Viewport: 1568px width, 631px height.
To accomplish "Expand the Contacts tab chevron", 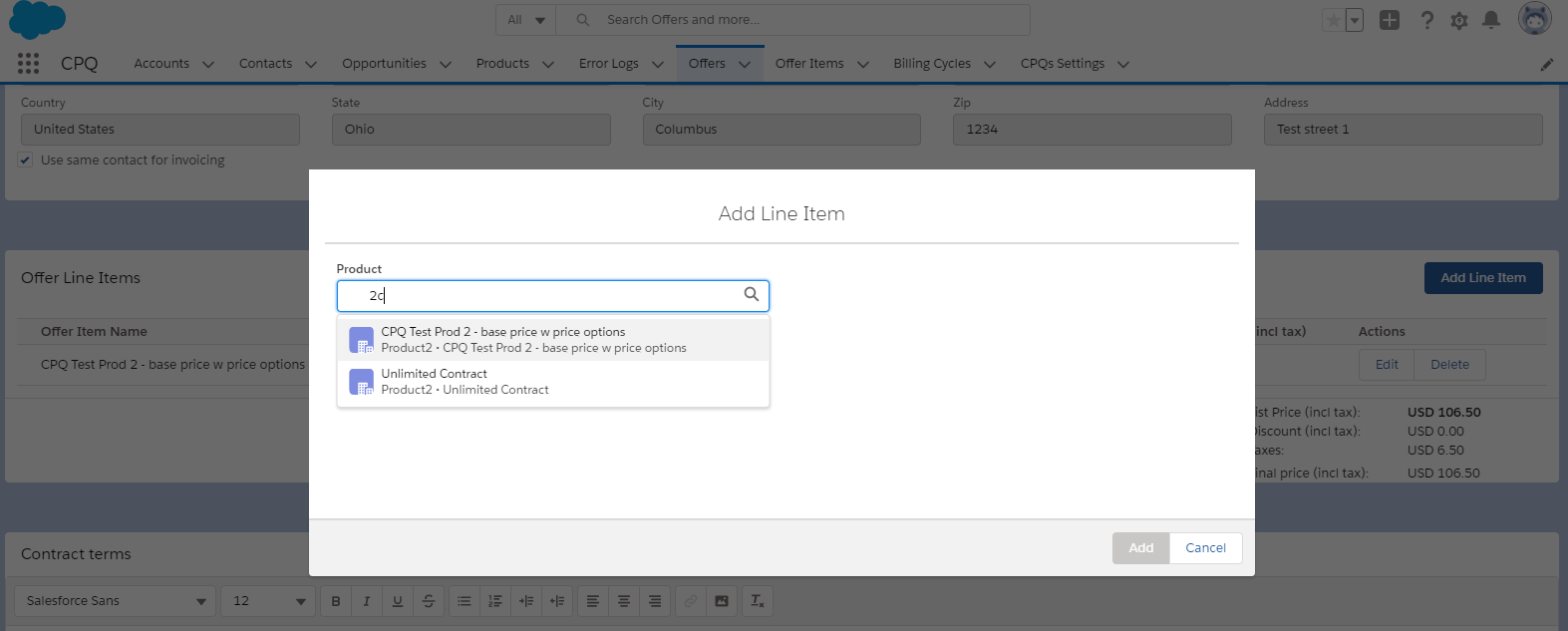I will [x=311, y=64].
